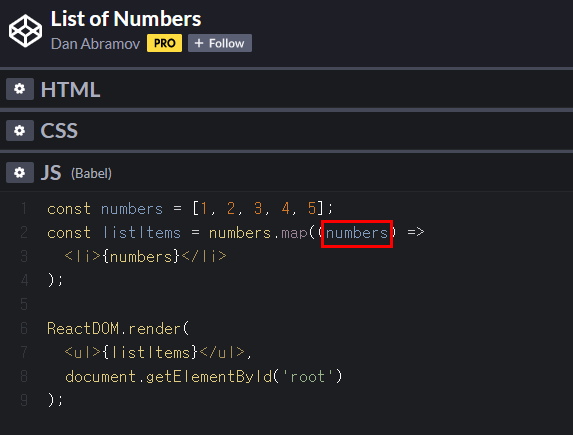This screenshot has height=435, width=573.
Task: Click the arrow '=>' on line 2
Action: tap(416, 232)
